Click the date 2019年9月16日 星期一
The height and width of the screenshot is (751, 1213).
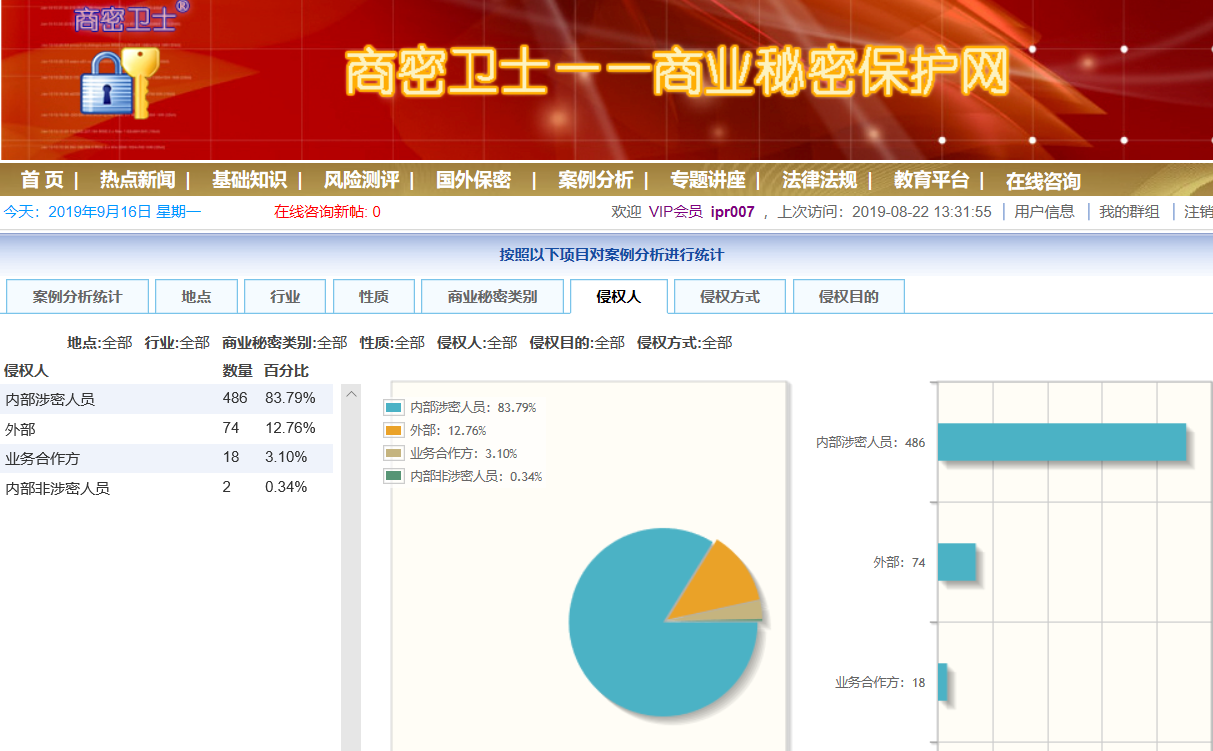point(125,212)
